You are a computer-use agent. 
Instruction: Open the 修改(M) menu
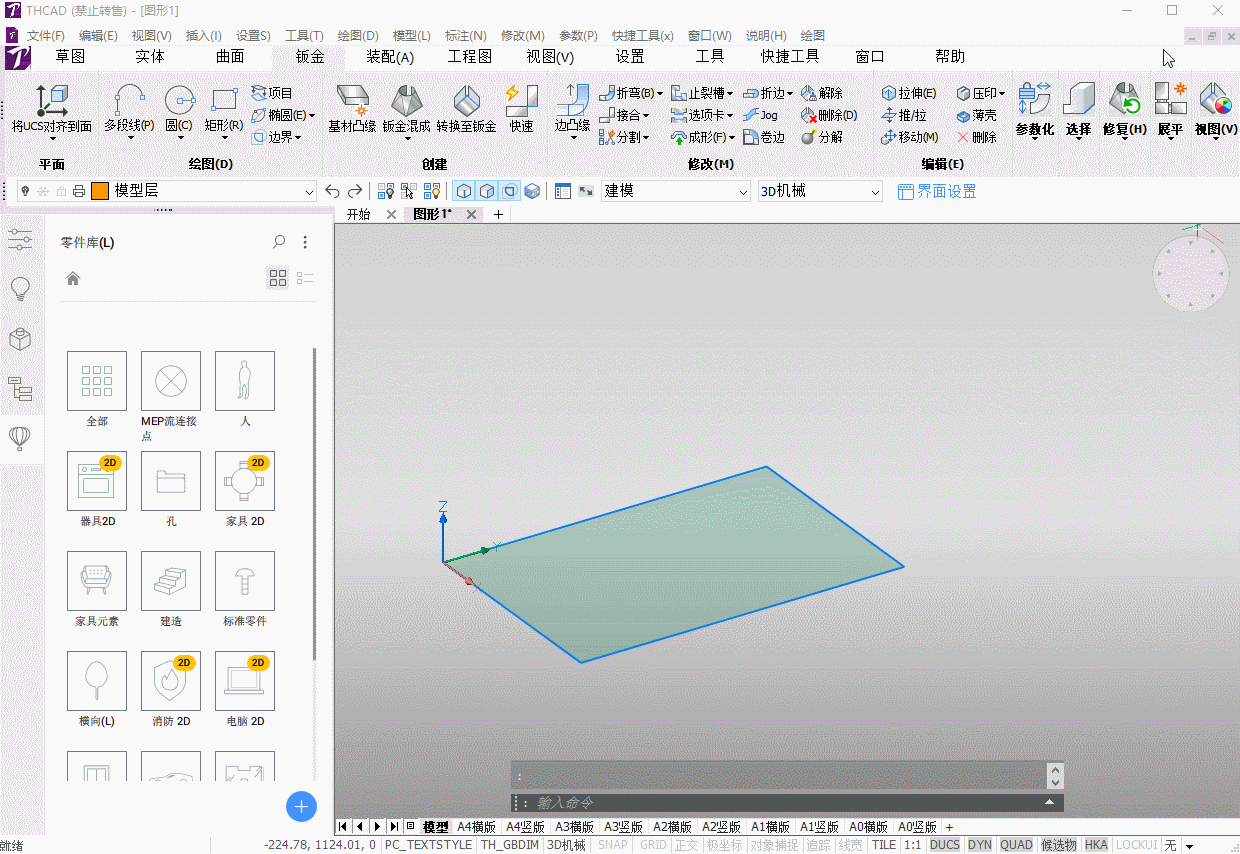point(523,35)
